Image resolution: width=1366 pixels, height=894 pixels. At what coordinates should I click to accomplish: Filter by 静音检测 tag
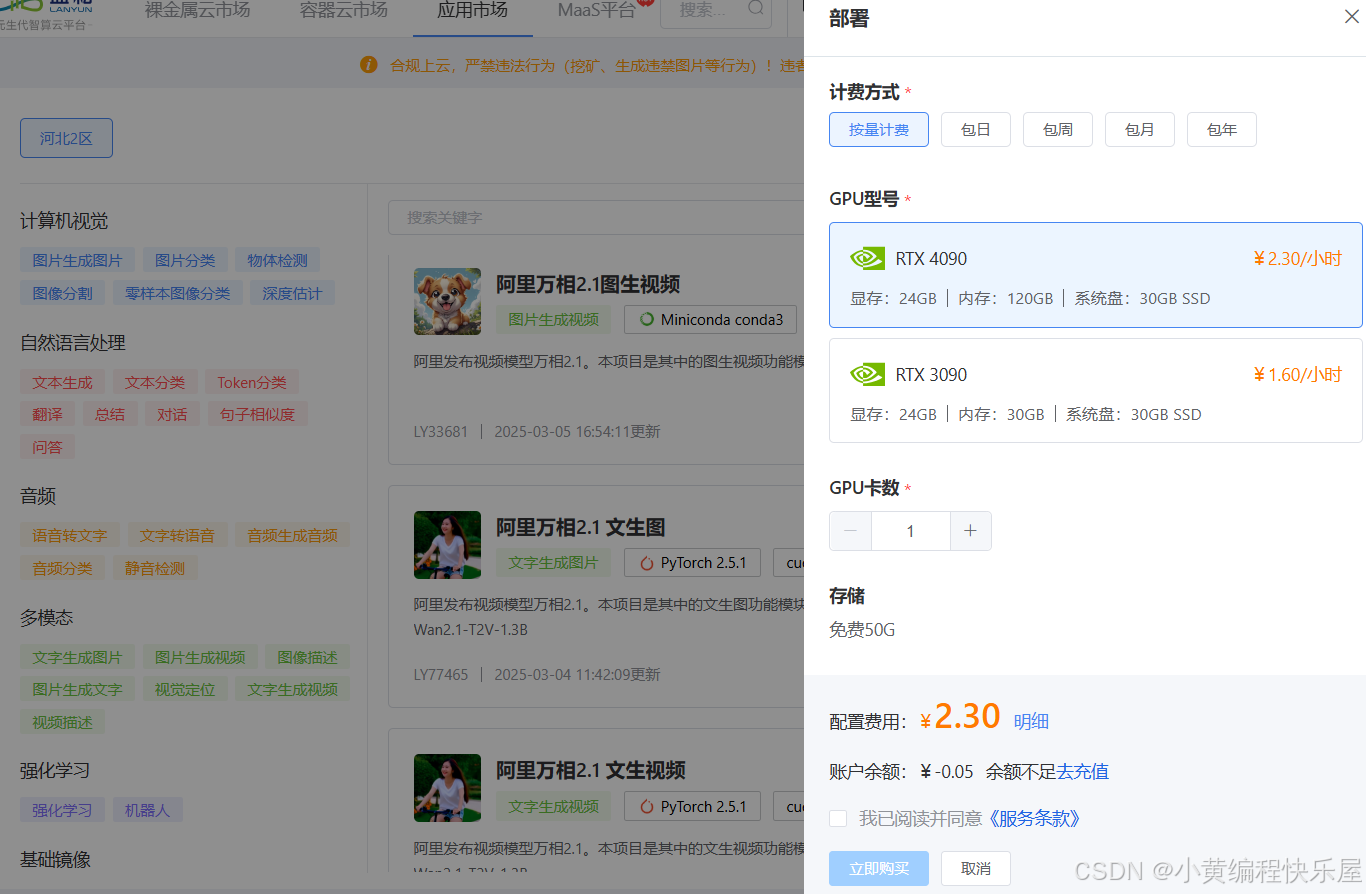[155, 568]
